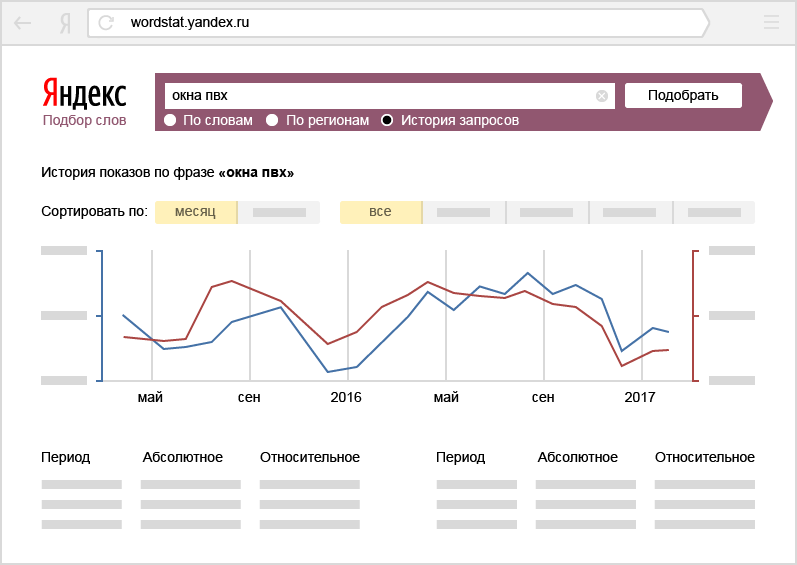Clear the search field with X icon
Screen dimensions: 797x565
[x=602, y=96]
